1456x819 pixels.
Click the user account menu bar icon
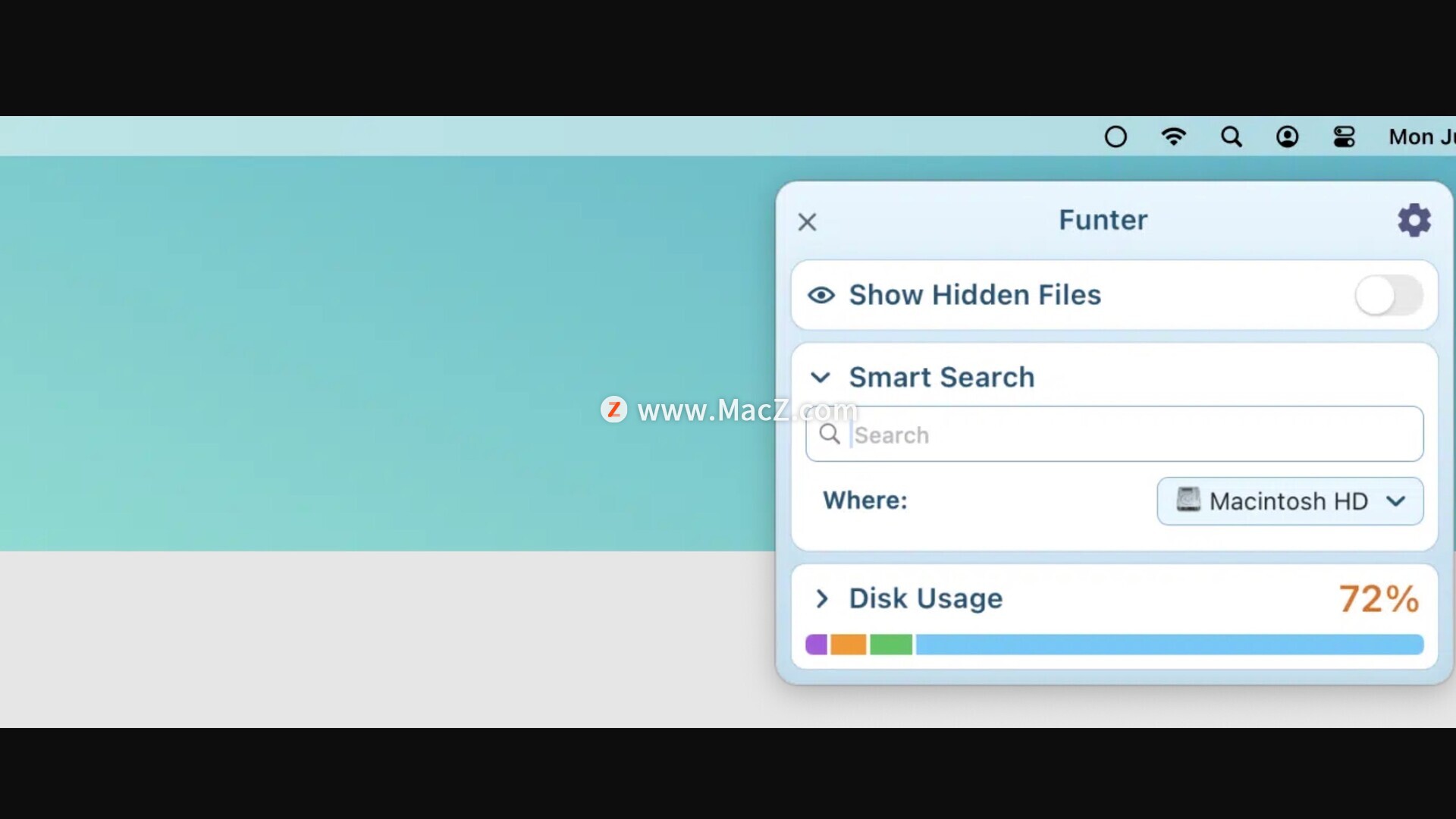(x=1287, y=136)
